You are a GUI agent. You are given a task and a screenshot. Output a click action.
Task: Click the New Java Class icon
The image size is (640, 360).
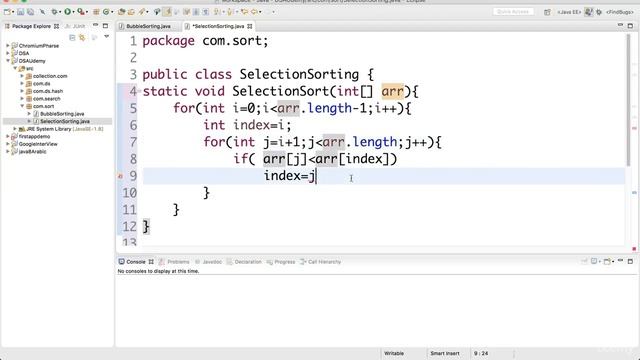tap(106, 12)
